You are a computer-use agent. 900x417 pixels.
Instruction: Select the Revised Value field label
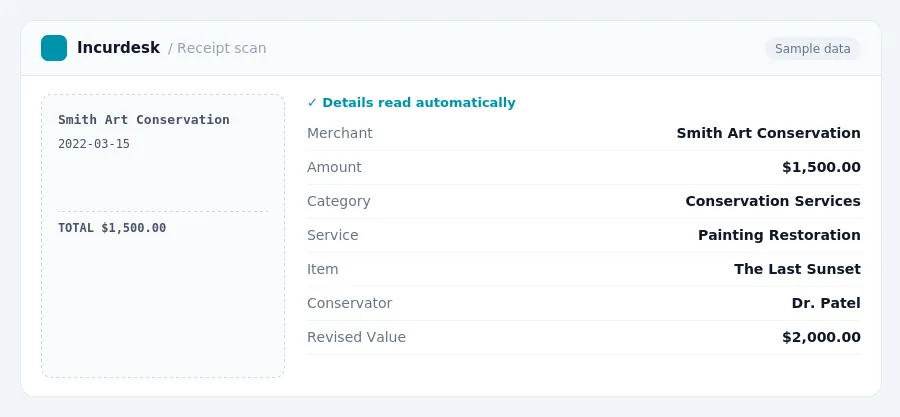(356, 337)
